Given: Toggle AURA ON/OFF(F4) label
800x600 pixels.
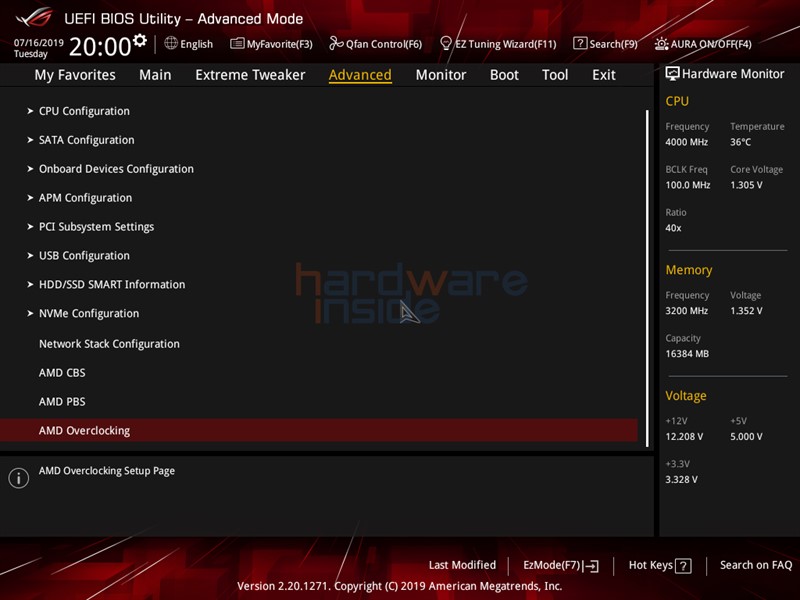Looking at the screenshot, I should (x=711, y=44).
